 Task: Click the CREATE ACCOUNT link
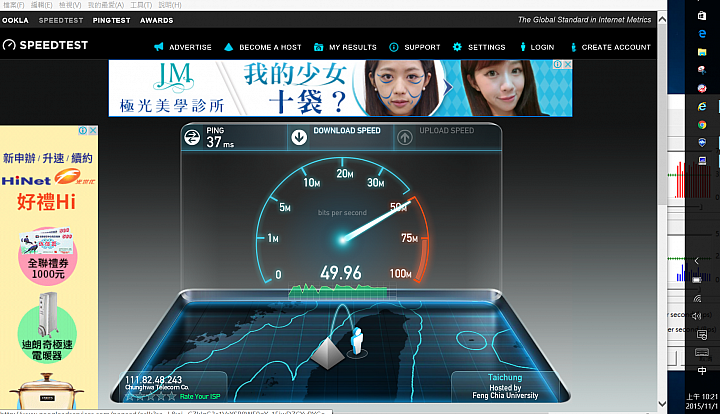point(616,47)
